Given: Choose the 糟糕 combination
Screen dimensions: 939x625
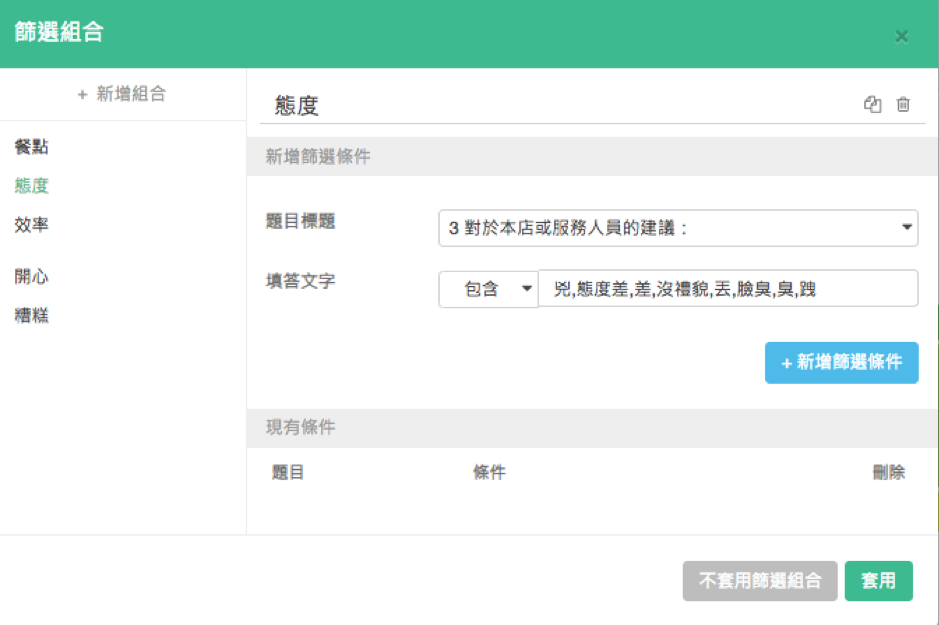Looking at the screenshot, I should 32,316.
